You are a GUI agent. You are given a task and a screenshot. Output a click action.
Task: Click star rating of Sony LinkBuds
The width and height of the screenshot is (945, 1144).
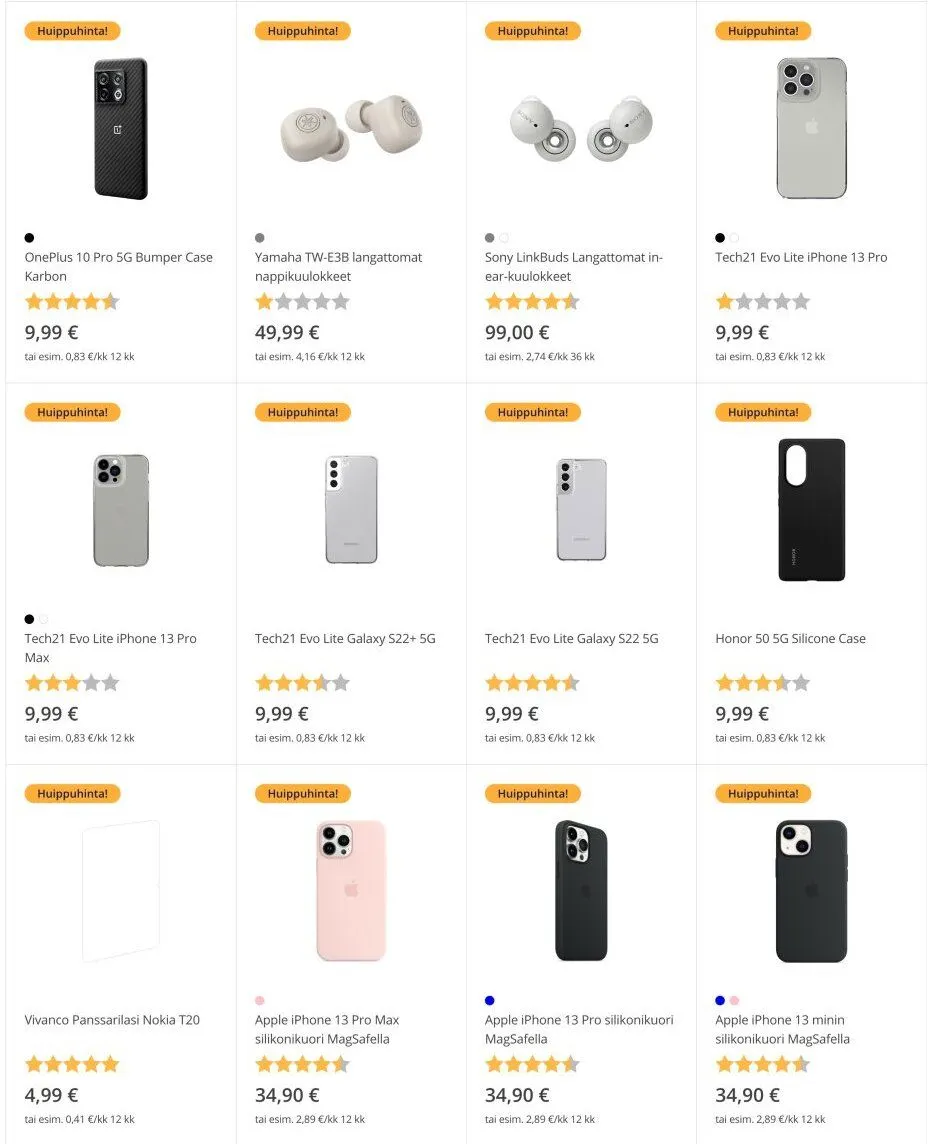coord(532,301)
